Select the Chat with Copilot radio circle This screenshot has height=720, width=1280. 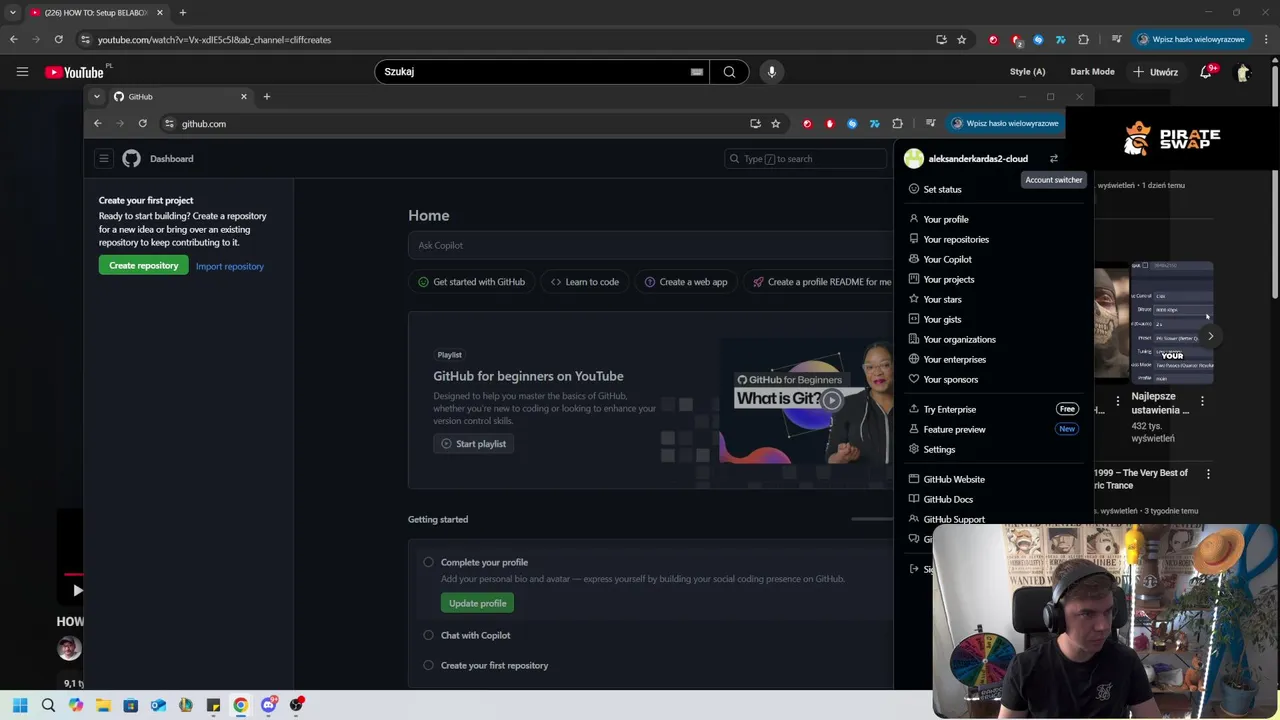click(x=428, y=635)
